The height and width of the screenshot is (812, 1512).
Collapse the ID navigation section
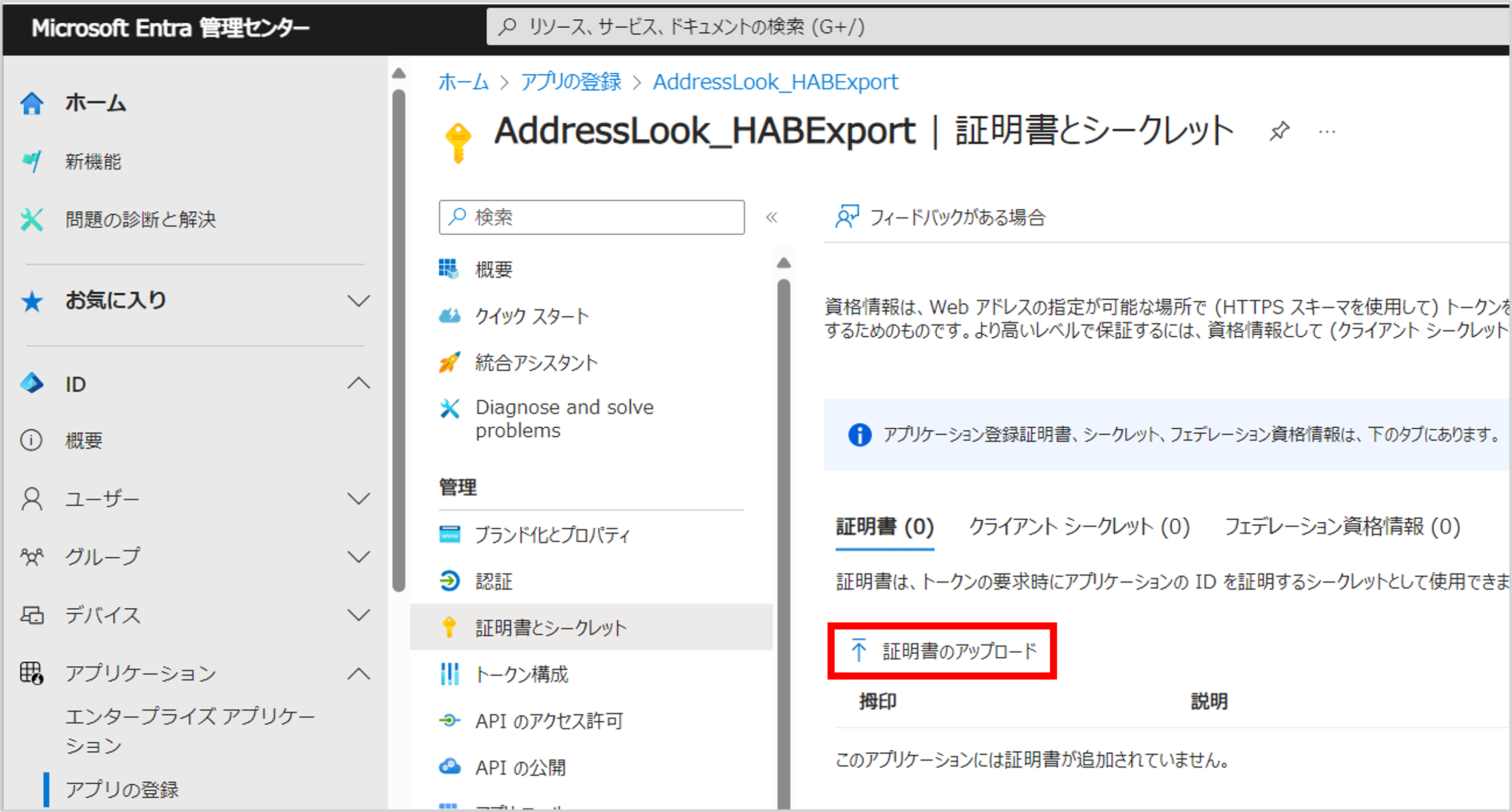(360, 383)
